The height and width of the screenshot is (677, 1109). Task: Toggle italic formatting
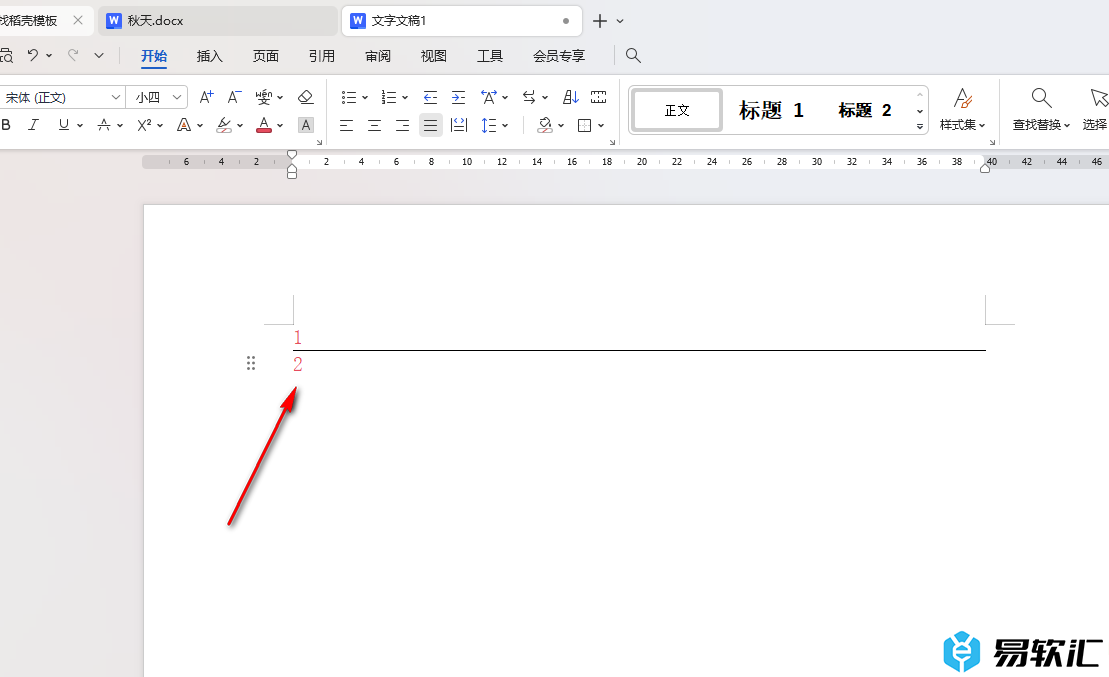coord(33,125)
